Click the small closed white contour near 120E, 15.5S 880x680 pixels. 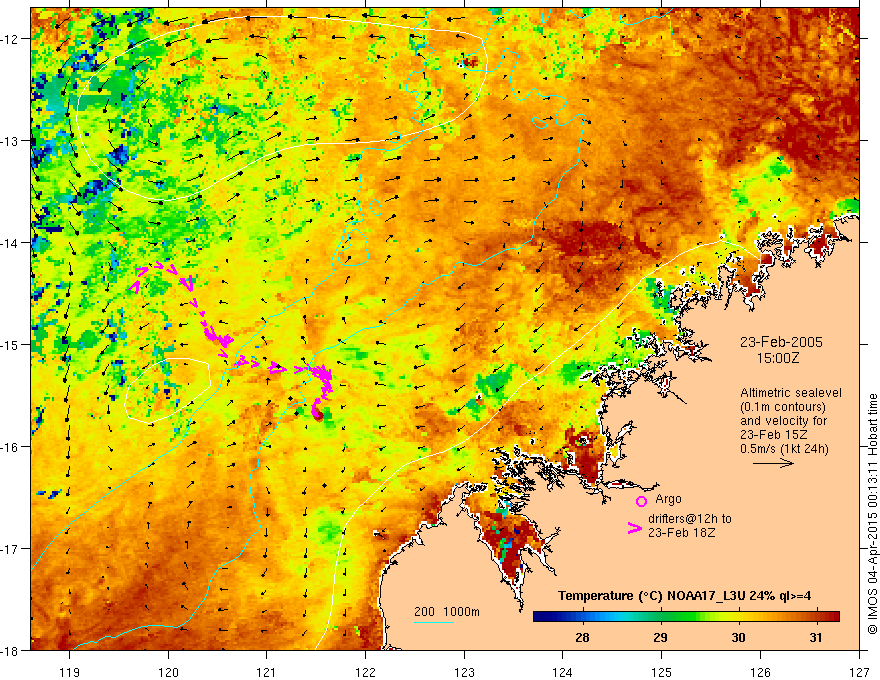167,390
